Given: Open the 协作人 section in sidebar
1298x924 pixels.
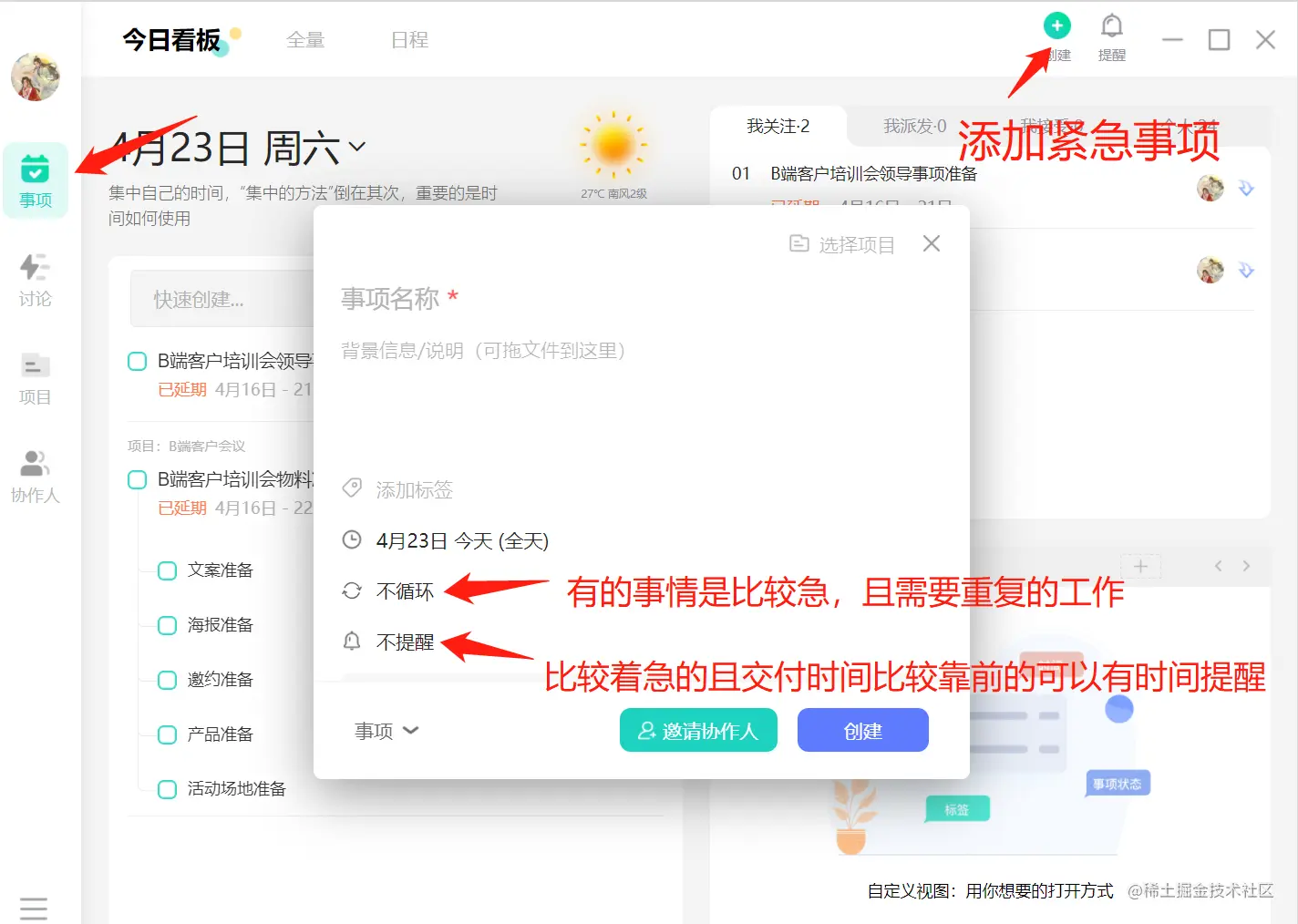Looking at the screenshot, I should tap(36, 476).
